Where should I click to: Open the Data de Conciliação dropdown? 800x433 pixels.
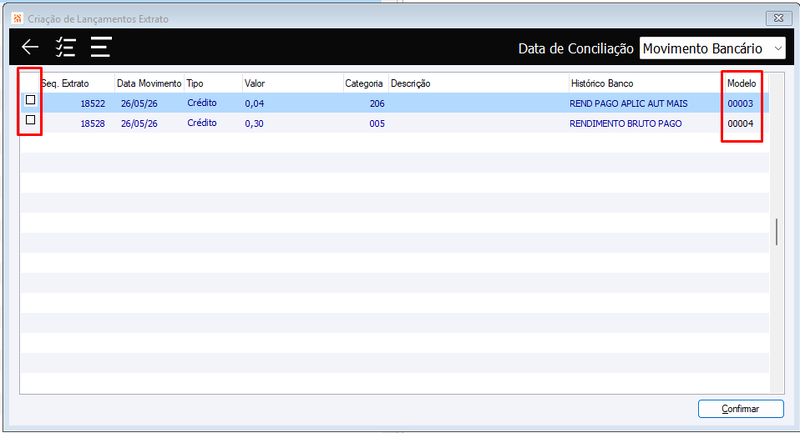point(712,48)
